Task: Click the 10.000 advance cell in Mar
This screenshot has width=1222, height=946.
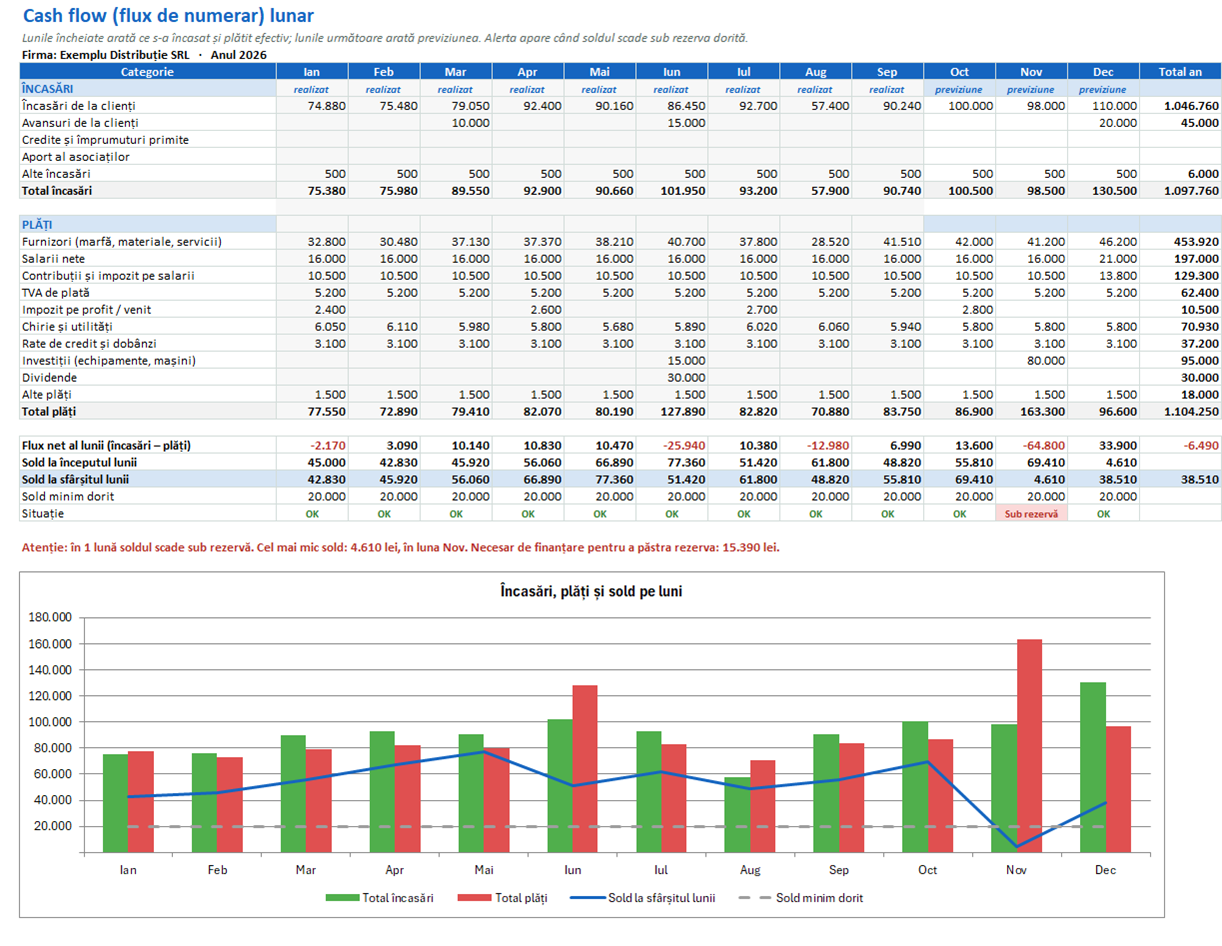Action: click(x=456, y=122)
